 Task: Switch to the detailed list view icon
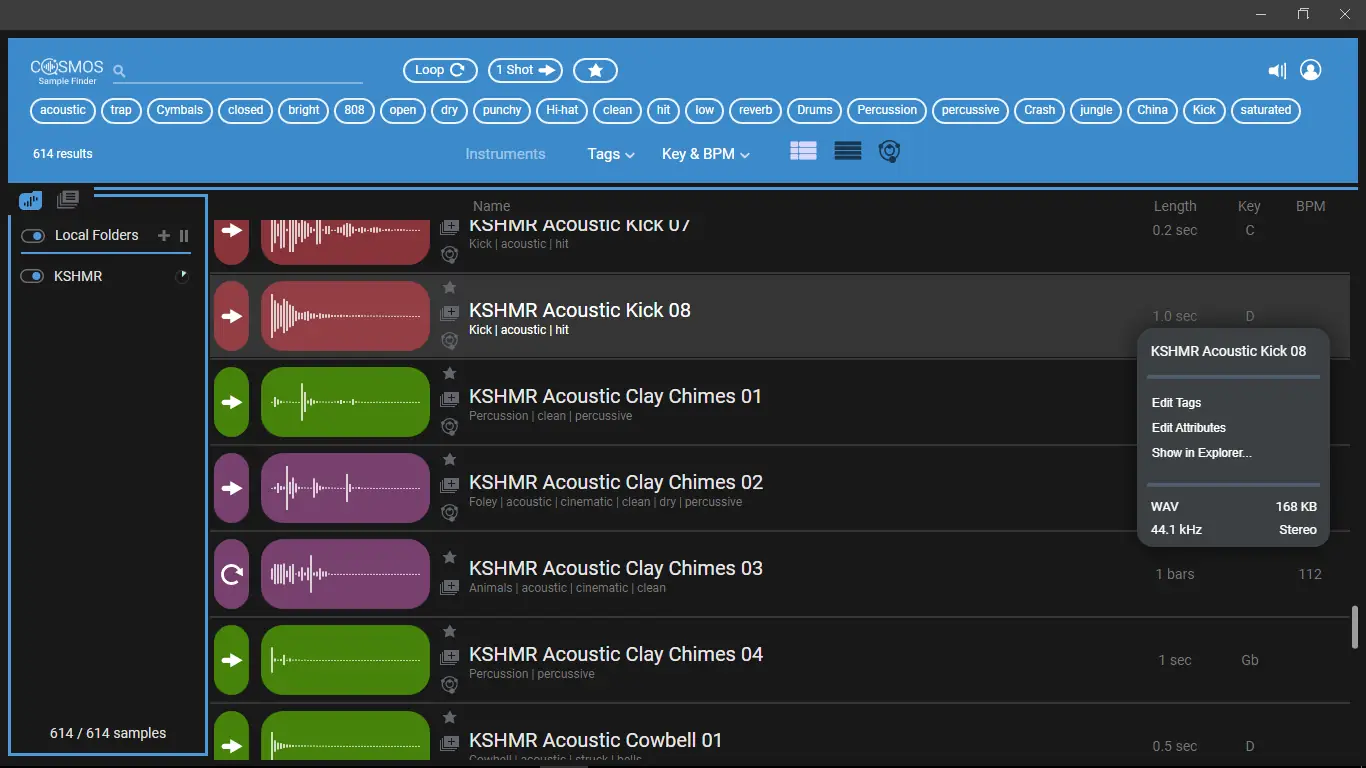tap(803, 151)
